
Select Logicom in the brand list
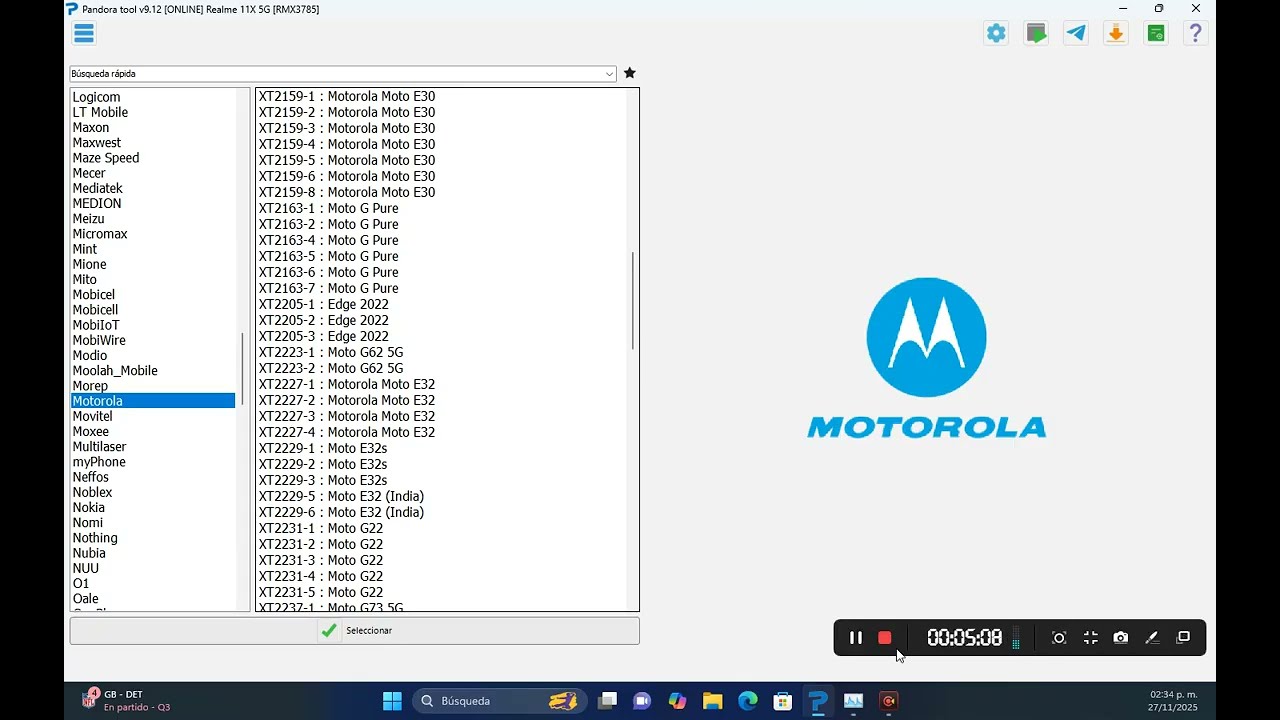click(96, 97)
